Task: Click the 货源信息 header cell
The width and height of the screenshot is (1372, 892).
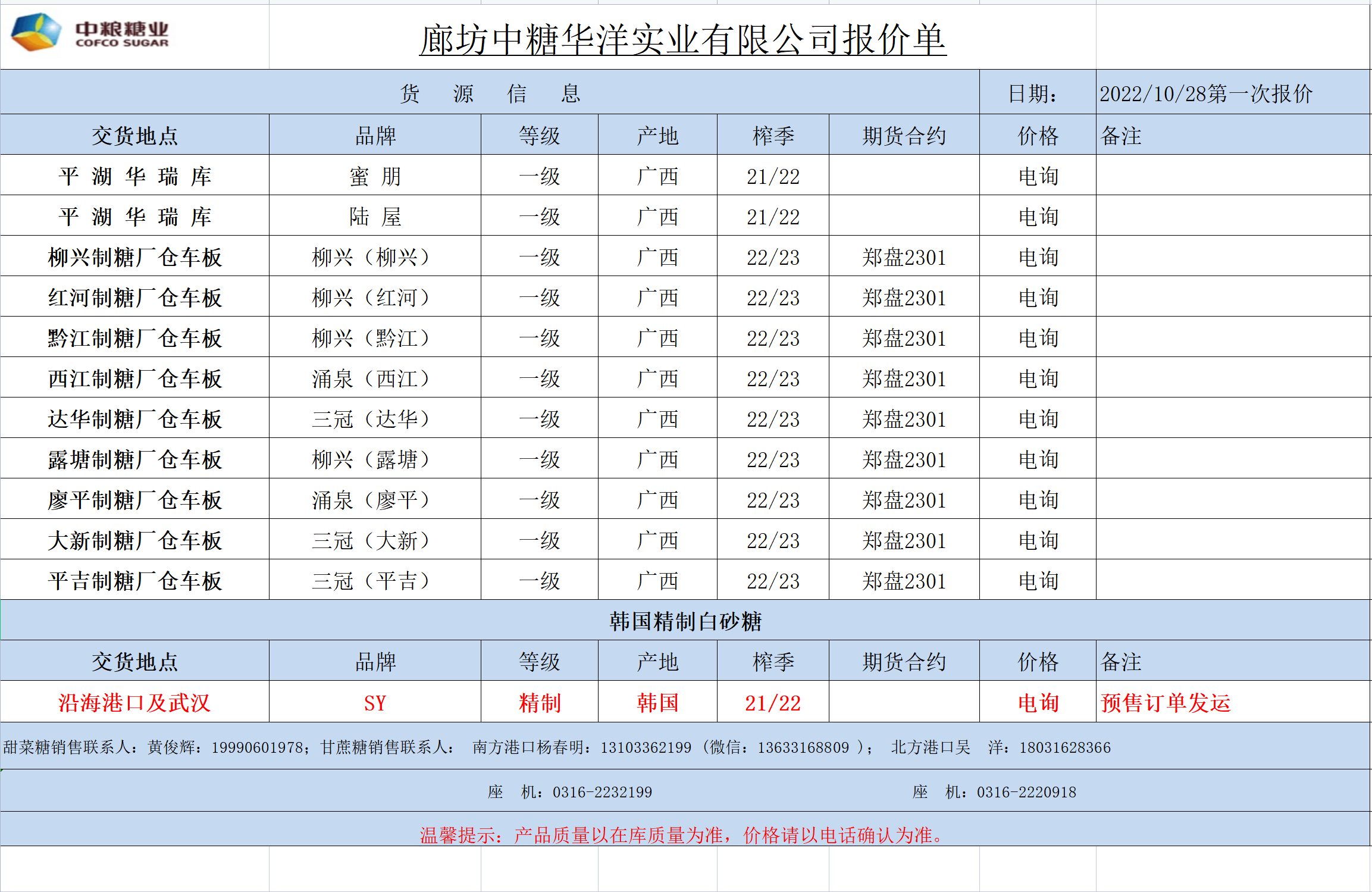Action: pyautogui.click(x=489, y=93)
